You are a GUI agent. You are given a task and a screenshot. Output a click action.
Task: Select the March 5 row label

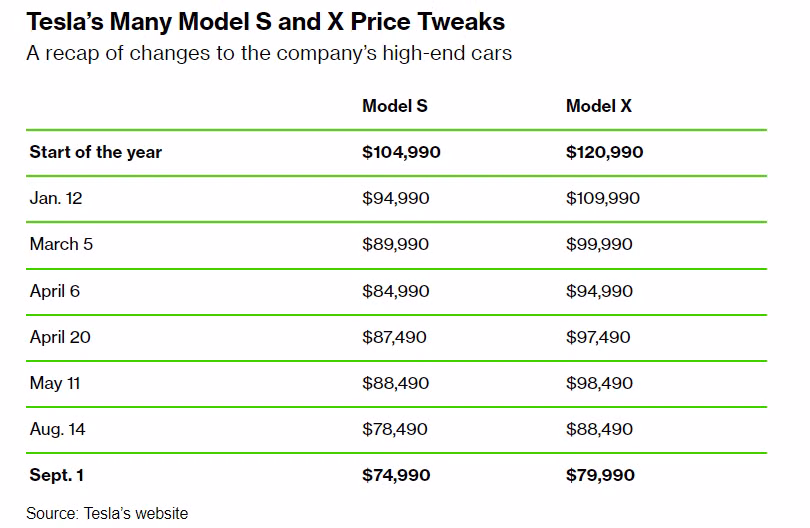tap(61, 244)
